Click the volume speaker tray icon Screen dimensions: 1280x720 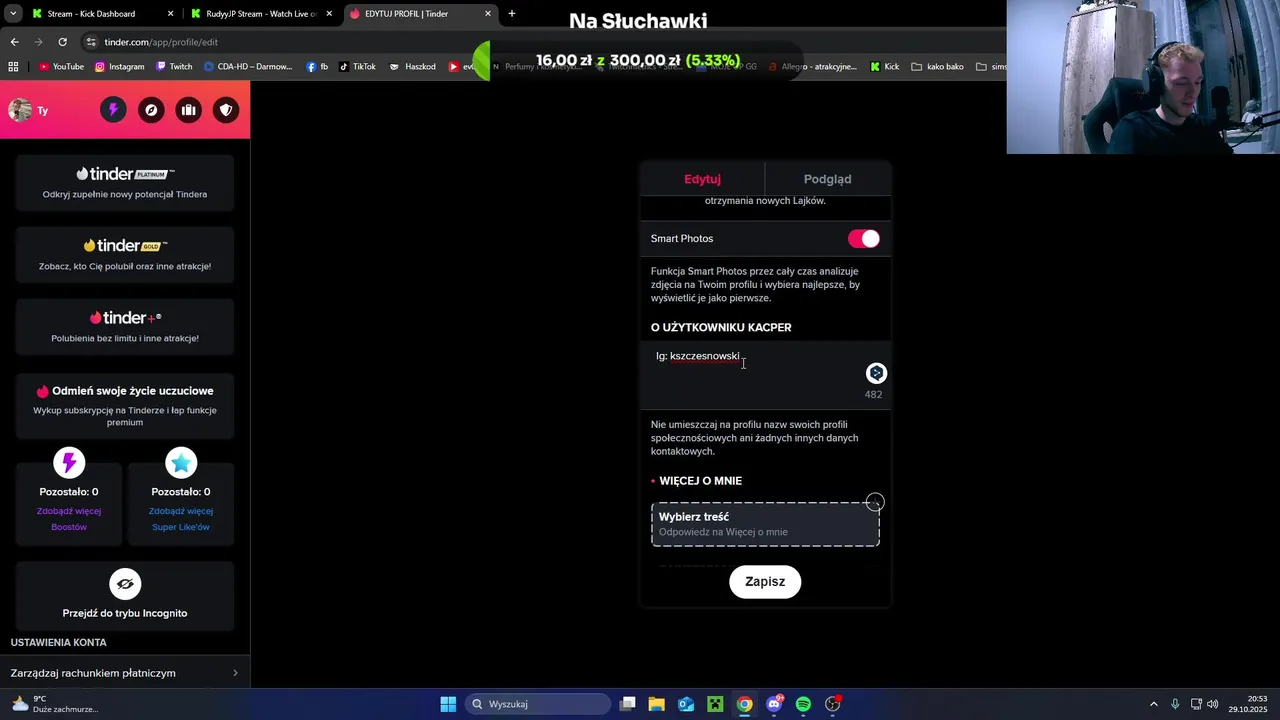coord(1212,704)
